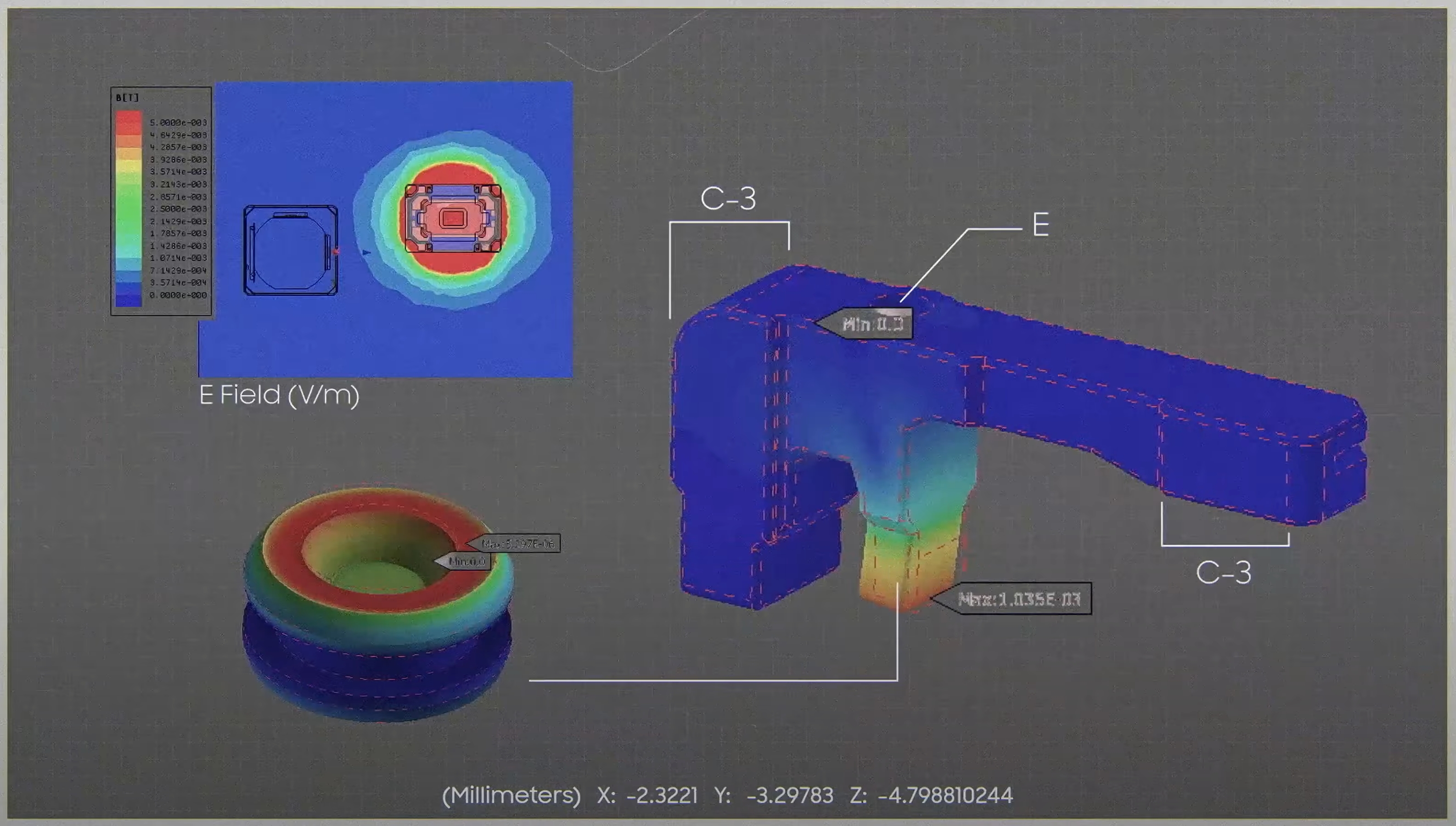This screenshot has height=826, width=1456.
Task: Click the small red dot beside chip outline
Action: coord(336,251)
